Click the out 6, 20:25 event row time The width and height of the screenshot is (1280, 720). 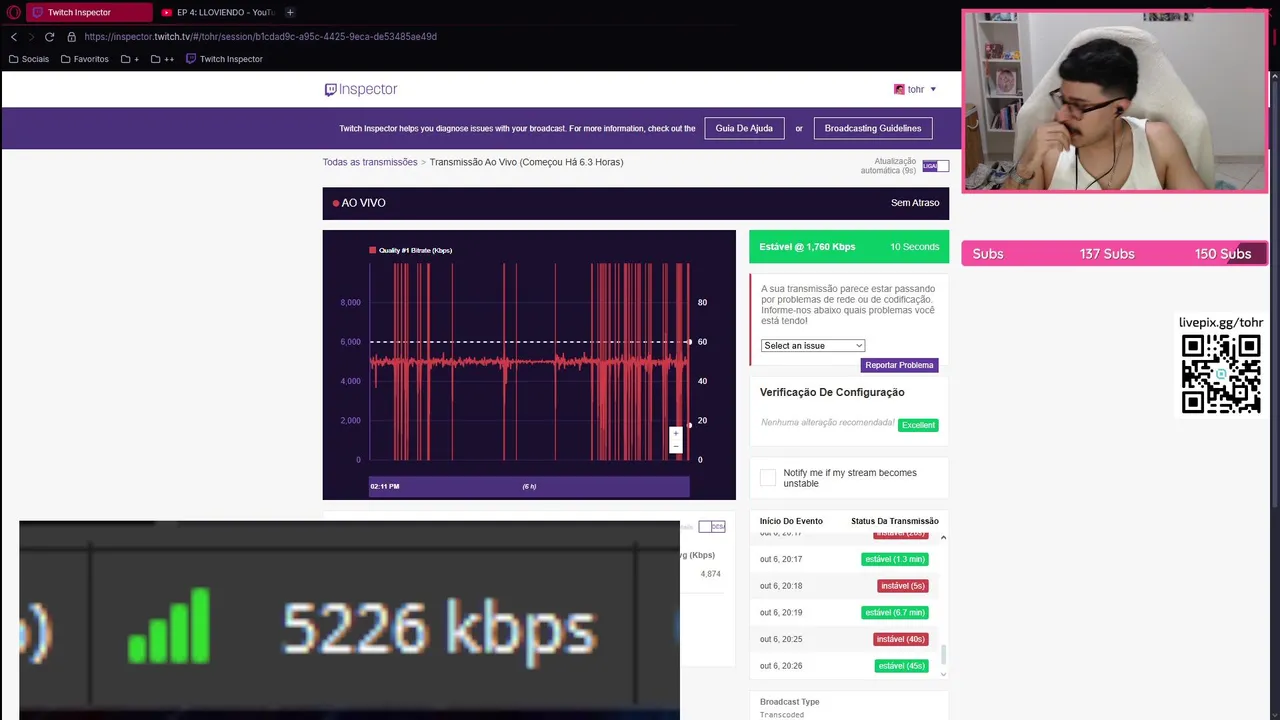(x=781, y=639)
